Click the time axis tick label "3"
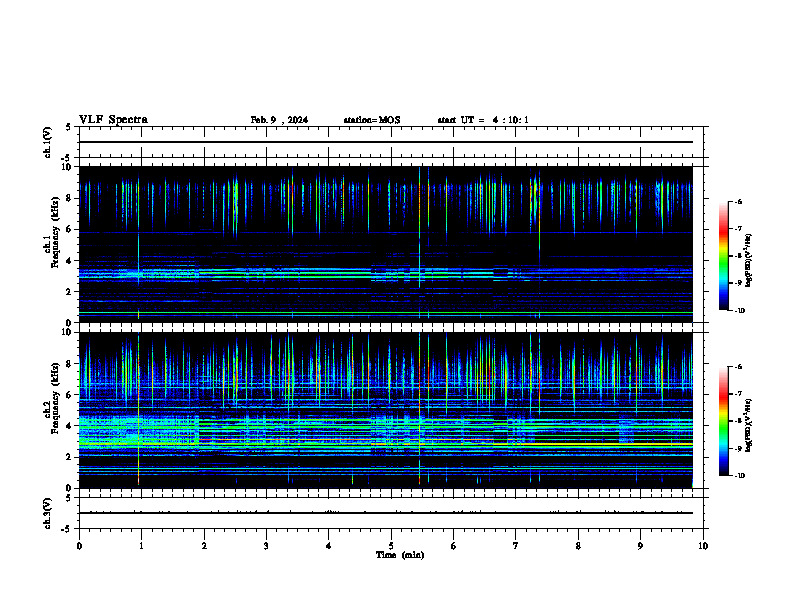Screen dimensions: 792x612 [266, 546]
